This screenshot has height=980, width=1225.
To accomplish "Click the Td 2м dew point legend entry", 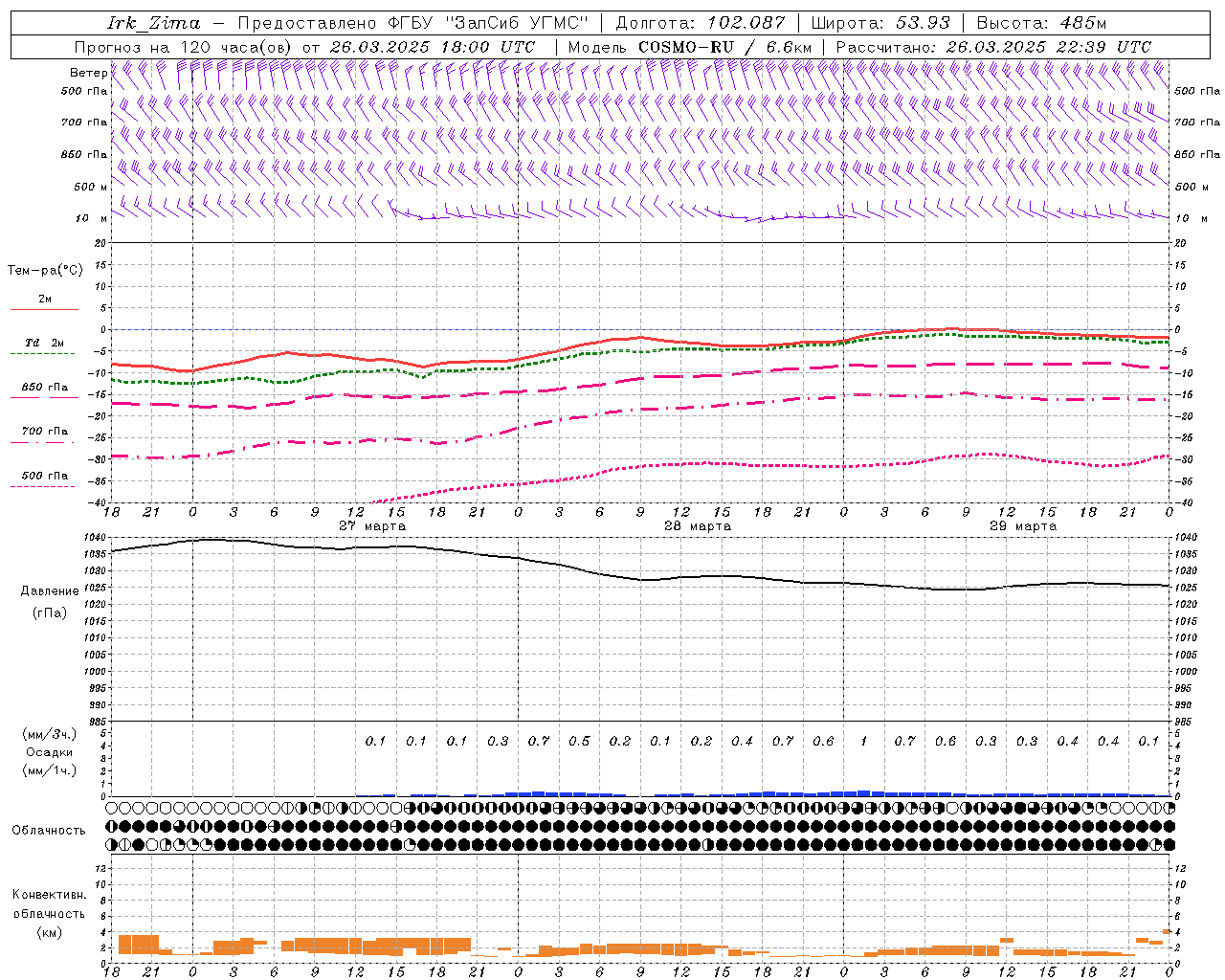I will click(44, 343).
